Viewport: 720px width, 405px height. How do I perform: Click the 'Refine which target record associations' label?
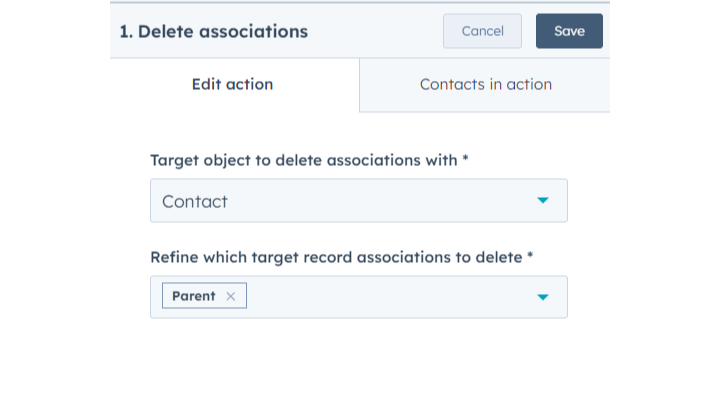(x=335, y=257)
